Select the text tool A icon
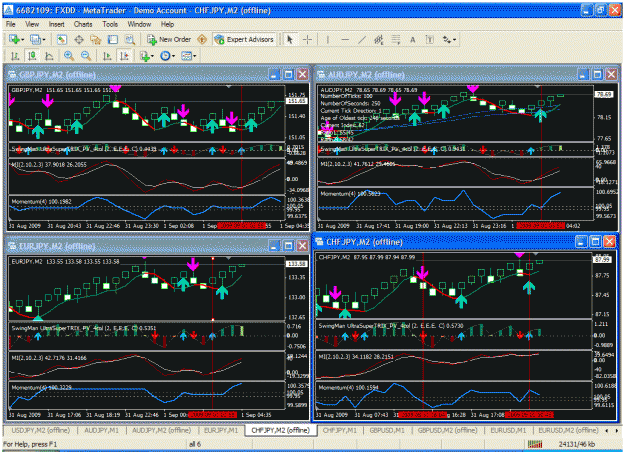Screen dimensions: 625x452 tap(413, 39)
